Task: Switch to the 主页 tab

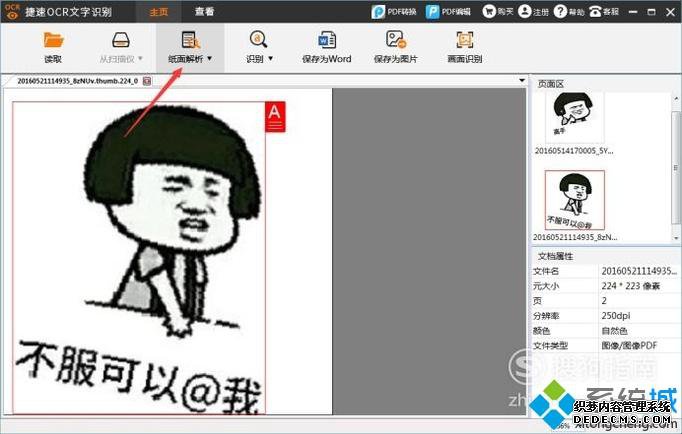Action: point(158,12)
